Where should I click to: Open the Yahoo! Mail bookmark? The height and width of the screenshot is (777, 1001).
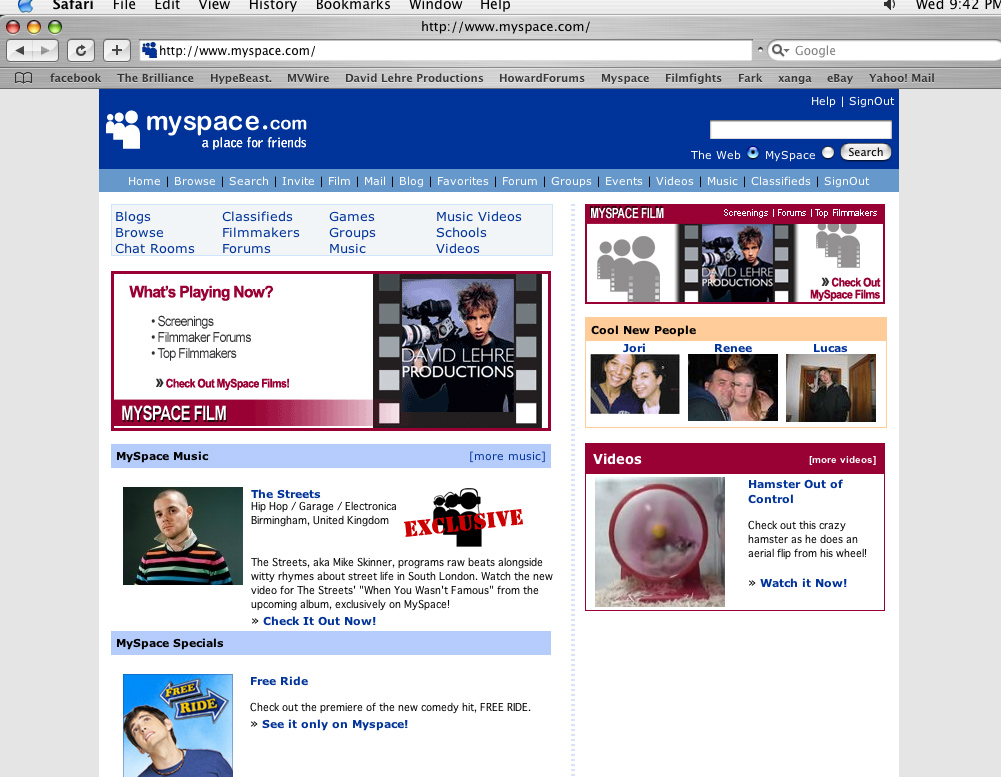901,78
